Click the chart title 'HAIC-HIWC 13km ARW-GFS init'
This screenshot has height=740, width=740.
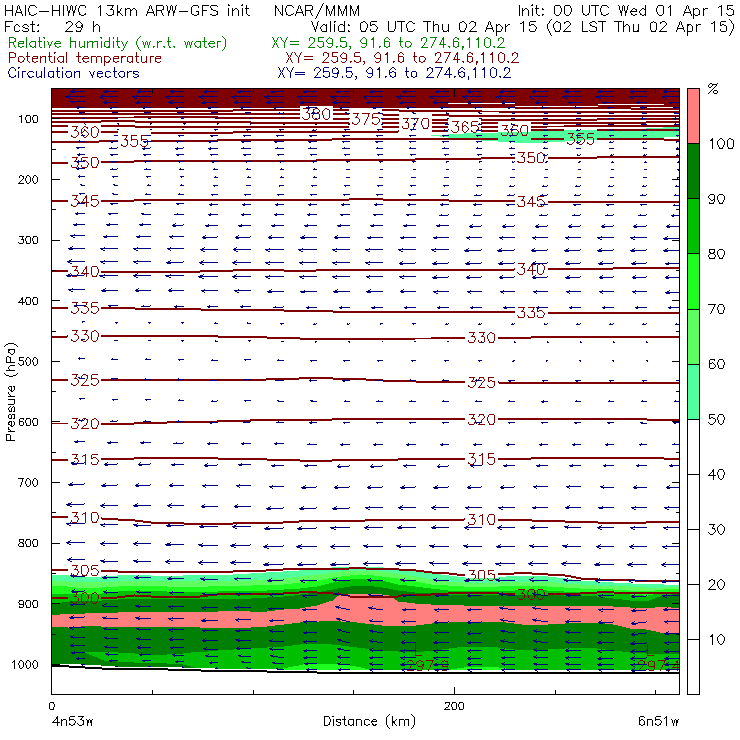click(x=127, y=10)
